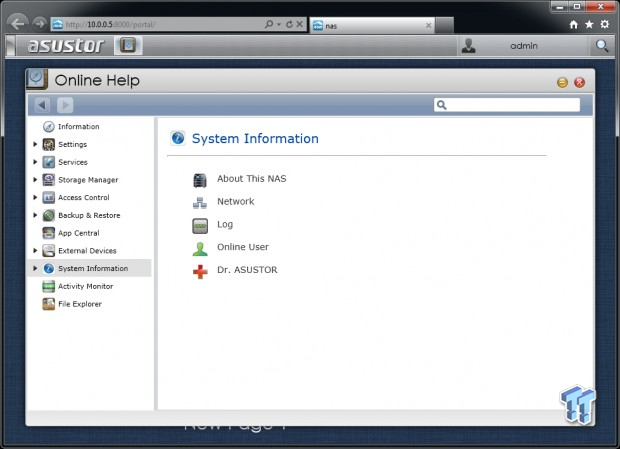Click the admin account name
This screenshot has width=620, height=449.
pos(524,46)
